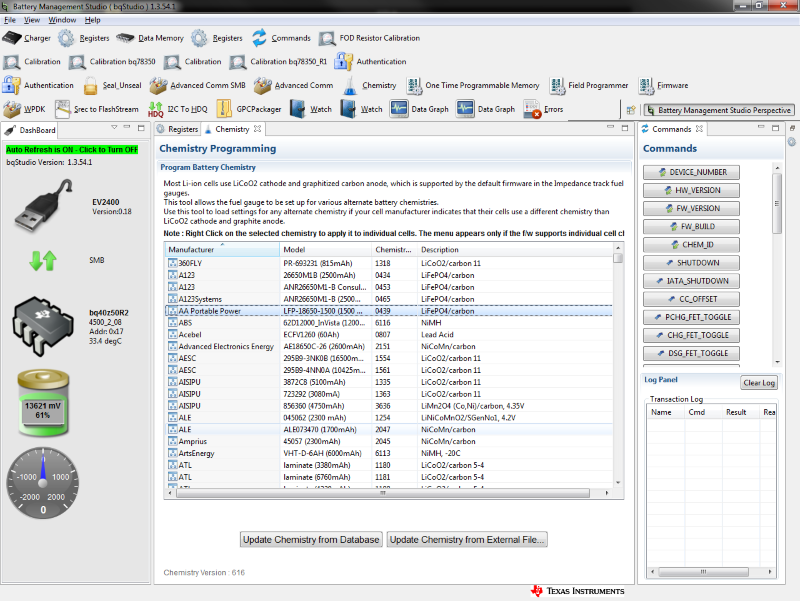Launch Srec to FlashStream converter

[97, 109]
